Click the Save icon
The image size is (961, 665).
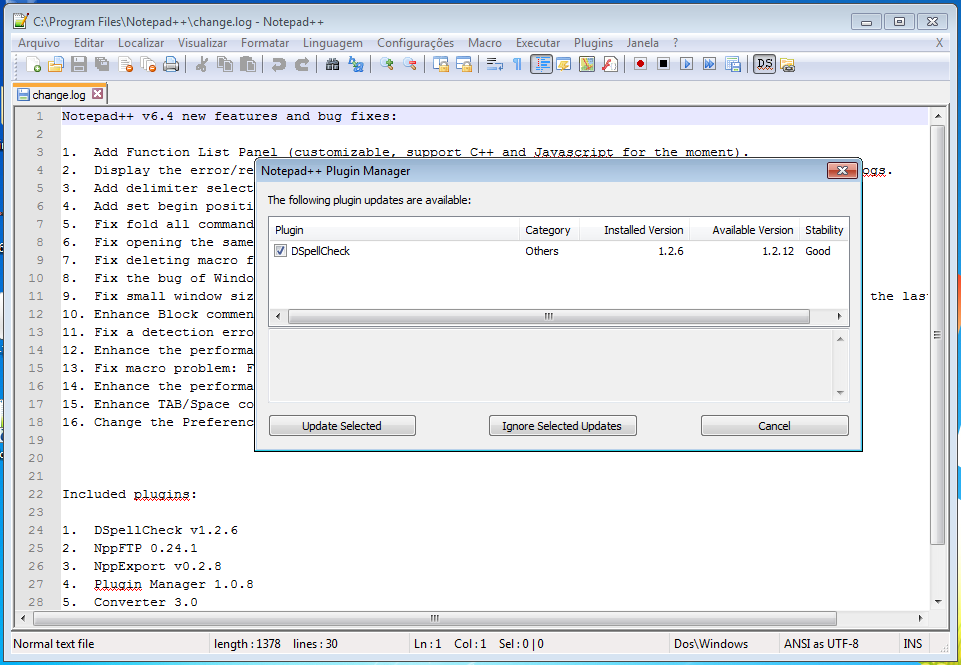point(79,64)
